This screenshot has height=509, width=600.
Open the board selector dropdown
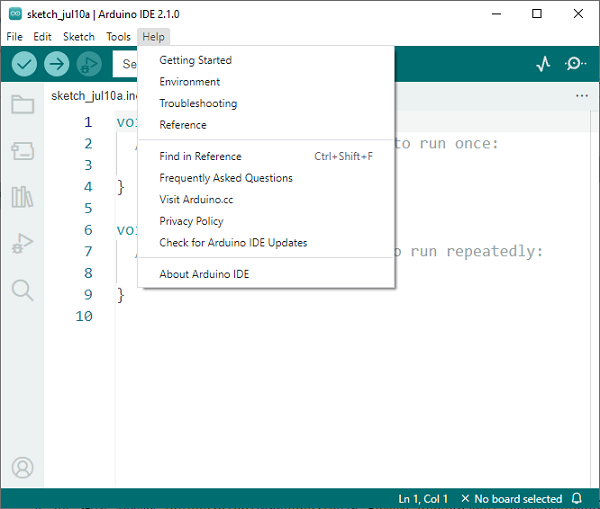[x=126, y=64]
